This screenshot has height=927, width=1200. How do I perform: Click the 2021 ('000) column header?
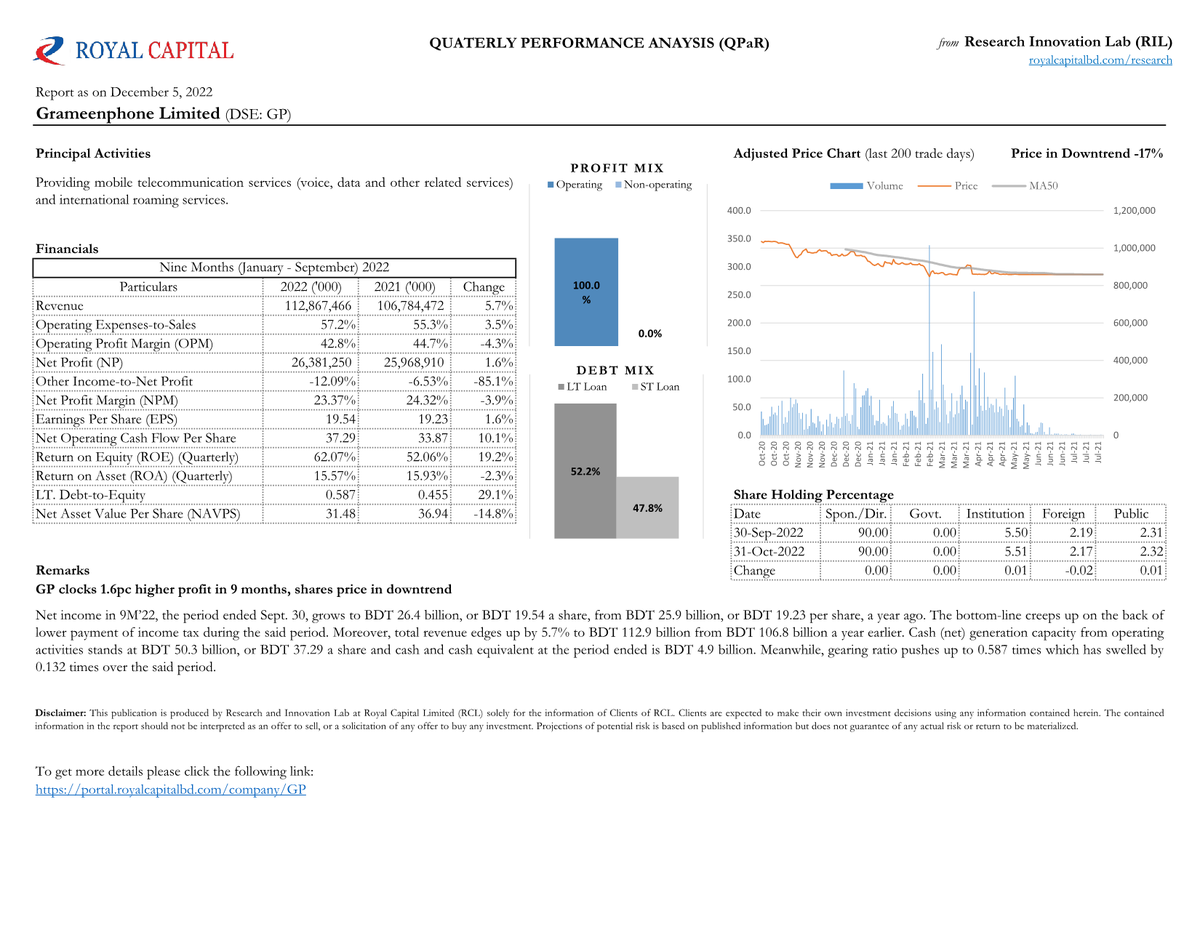pyautogui.click(x=404, y=287)
